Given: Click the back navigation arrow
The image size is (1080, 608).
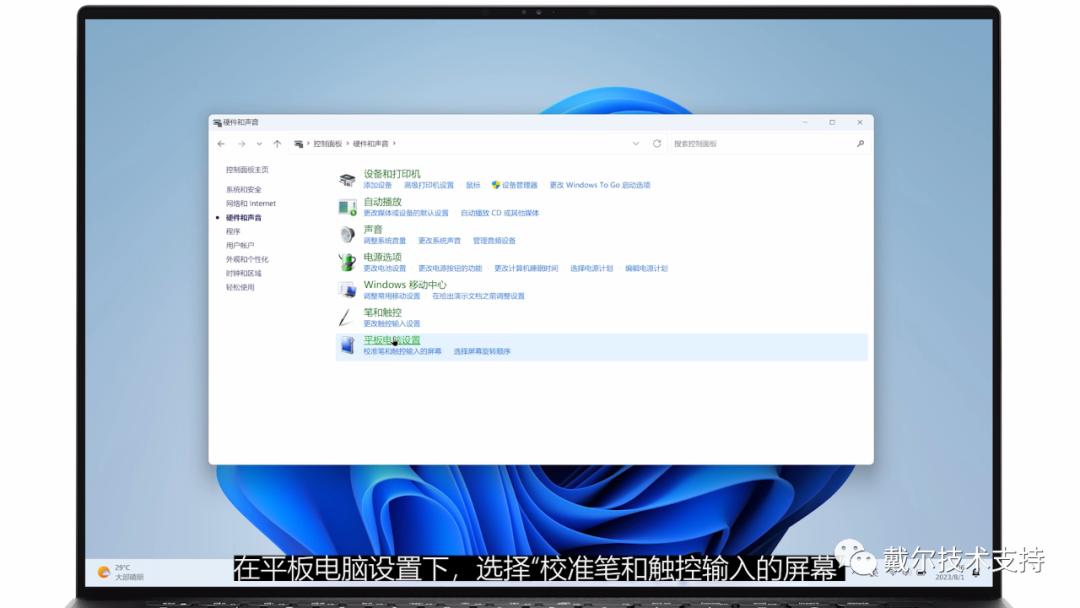Looking at the screenshot, I should tap(222, 143).
